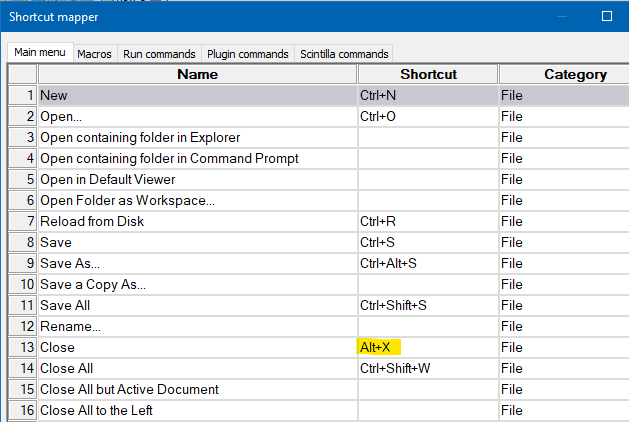Select Close All but Active Document row
Viewport: 629px width, 422px height.
197,389
